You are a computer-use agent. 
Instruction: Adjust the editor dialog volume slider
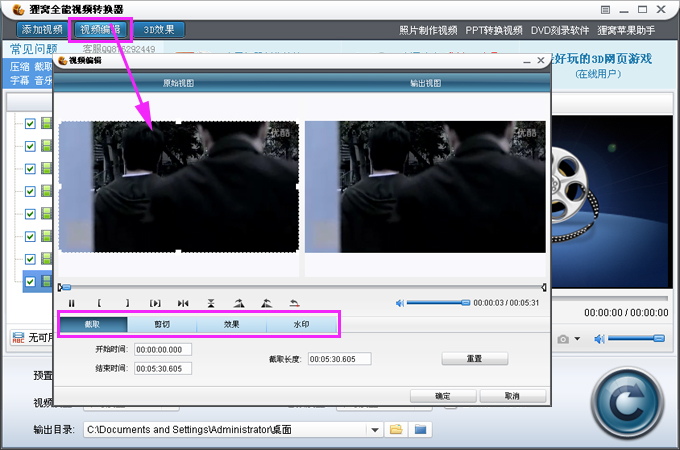438,303
